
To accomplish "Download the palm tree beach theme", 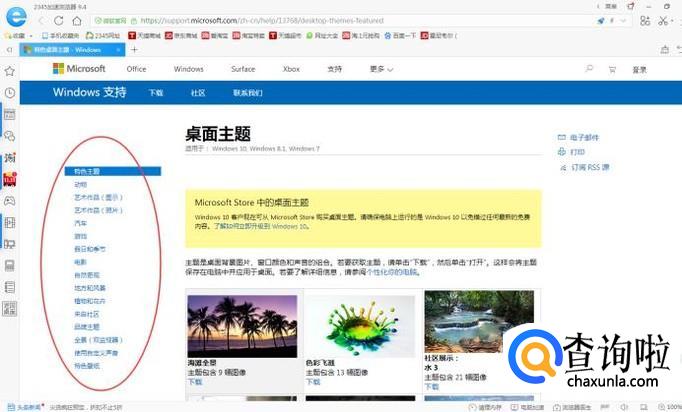I will click(195, 382).
